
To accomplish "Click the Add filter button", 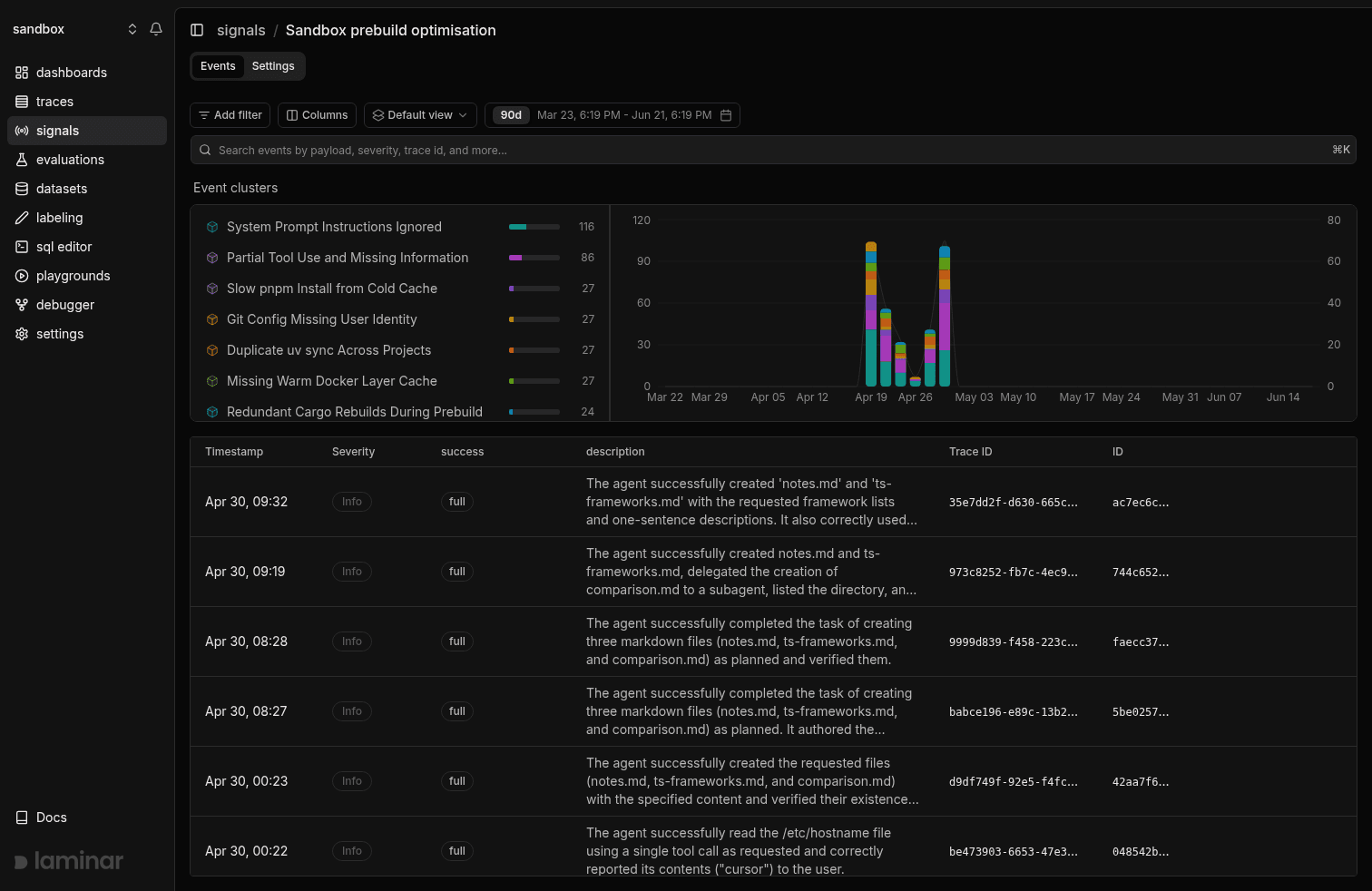I will (230, 115).
